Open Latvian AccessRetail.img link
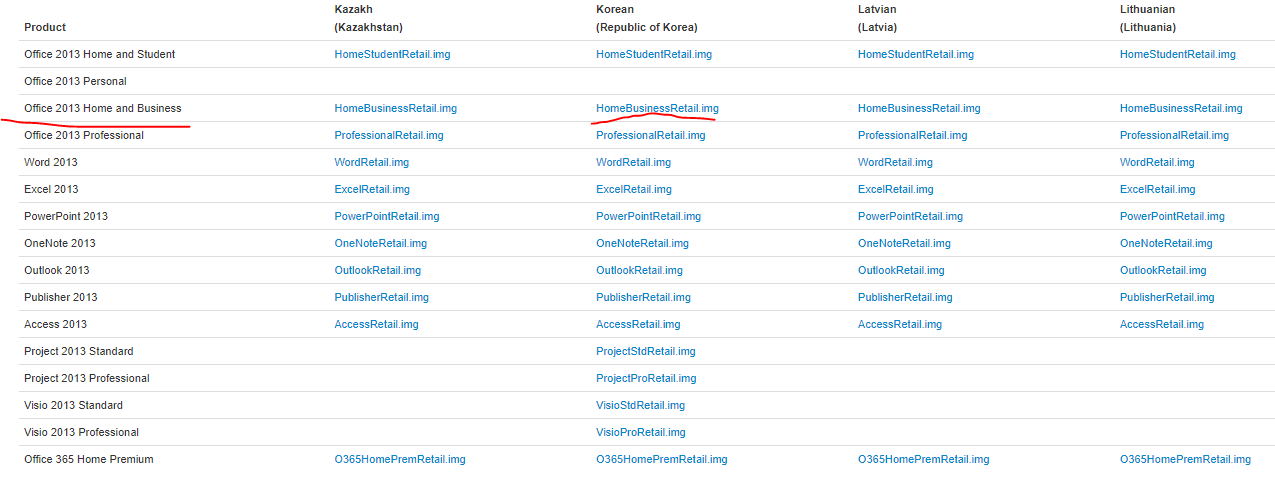 pyautogui.click(x=900, y=324)
